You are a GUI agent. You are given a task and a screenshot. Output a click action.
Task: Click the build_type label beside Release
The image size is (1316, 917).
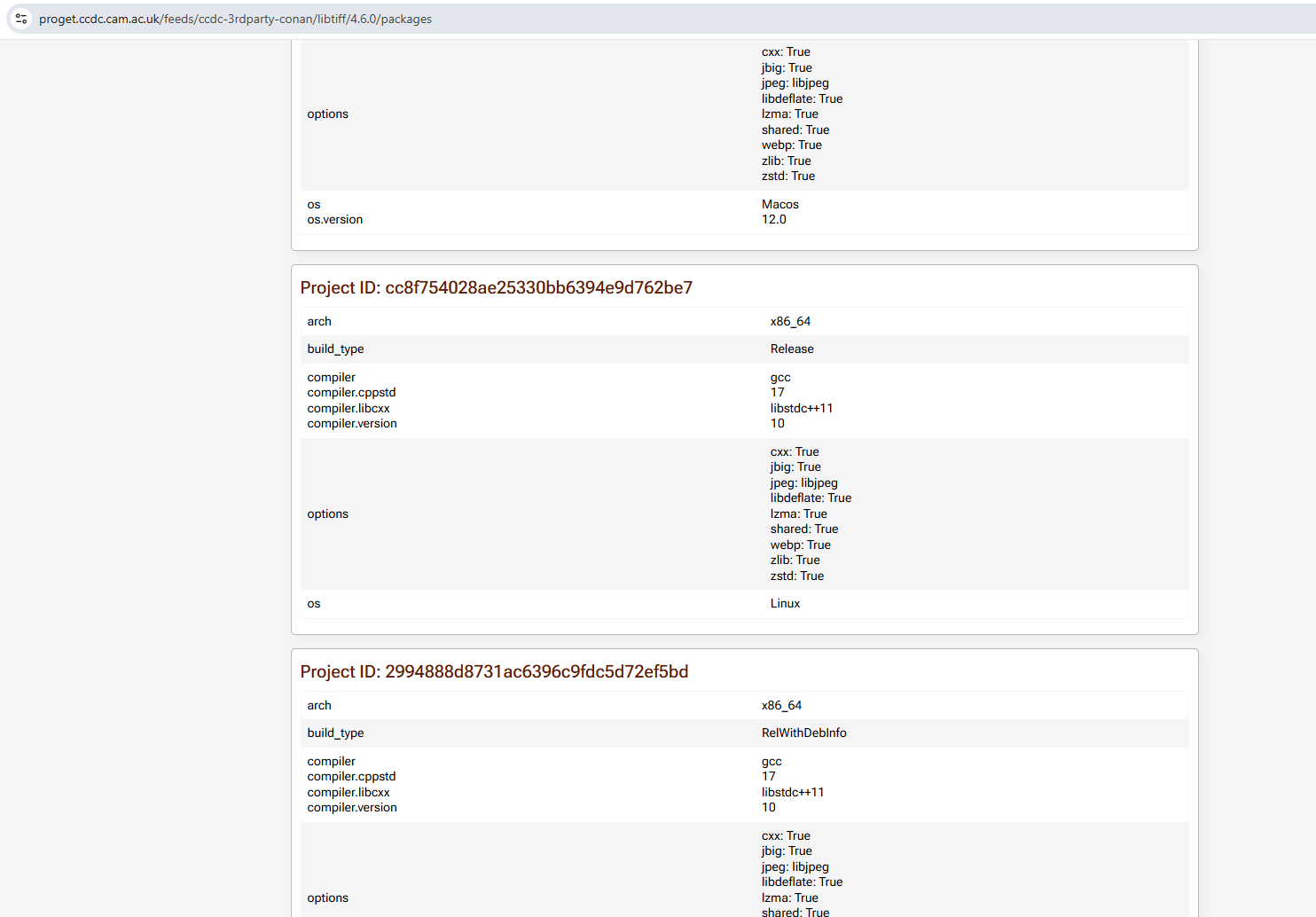click(x=335, y=349)
